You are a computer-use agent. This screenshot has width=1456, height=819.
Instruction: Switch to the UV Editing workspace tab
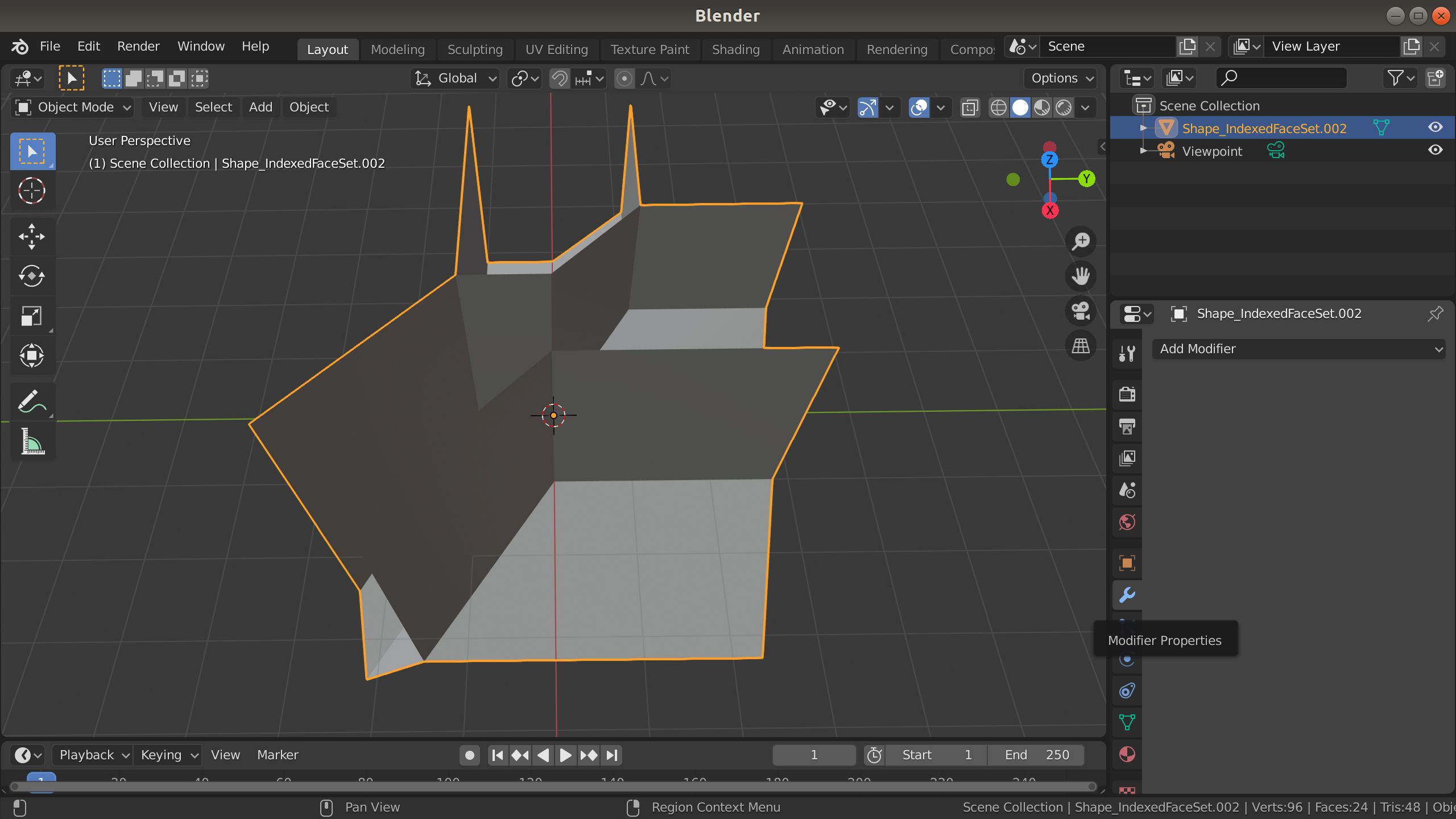click(556, 49)
